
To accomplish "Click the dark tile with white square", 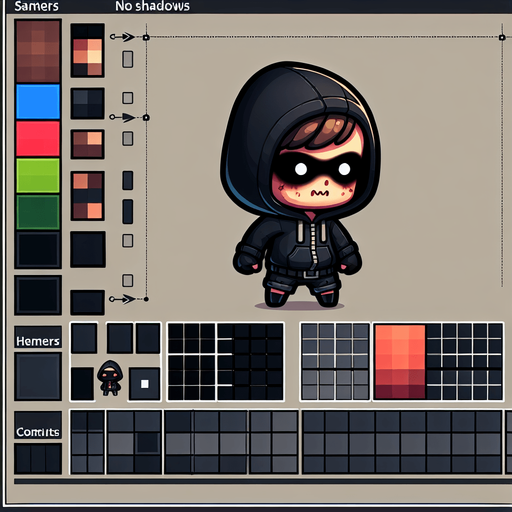I will (x=144, y=384).
